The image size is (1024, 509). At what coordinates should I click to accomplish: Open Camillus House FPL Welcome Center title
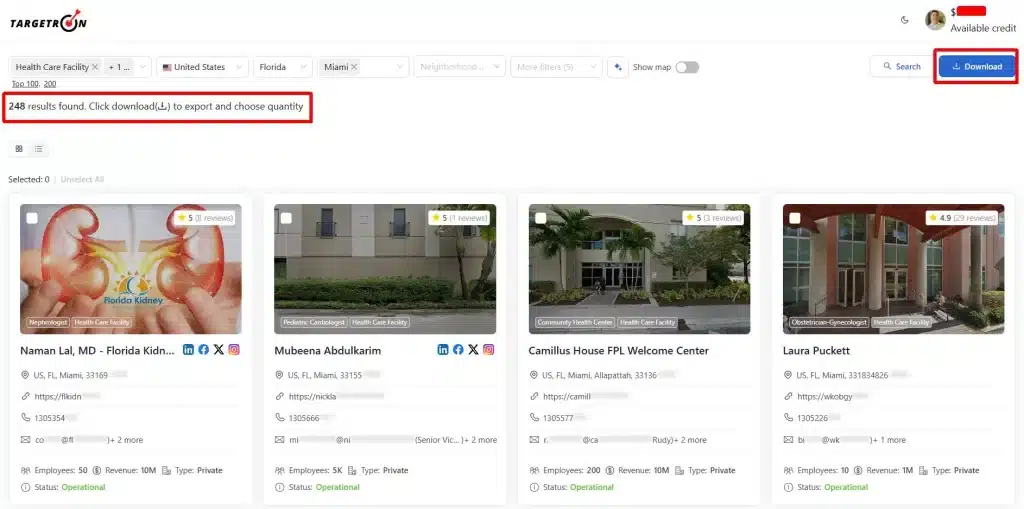coord(618,351)
